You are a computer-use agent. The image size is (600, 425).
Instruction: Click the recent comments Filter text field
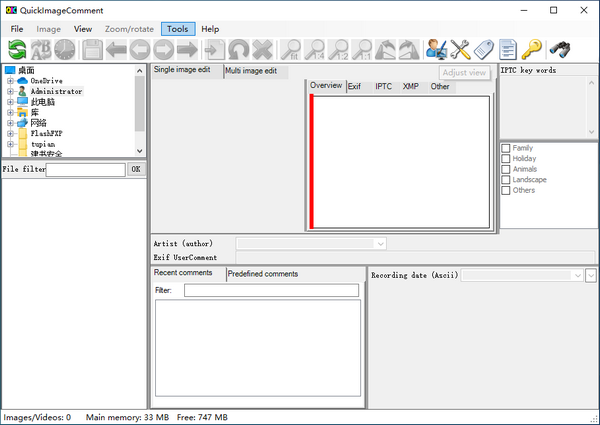tap(270, 290)
